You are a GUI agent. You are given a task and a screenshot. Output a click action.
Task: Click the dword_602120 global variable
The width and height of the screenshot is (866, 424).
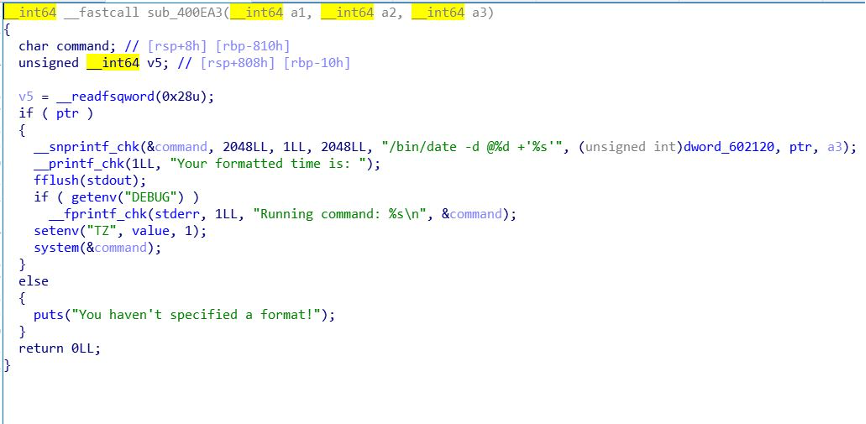(728, 147)
